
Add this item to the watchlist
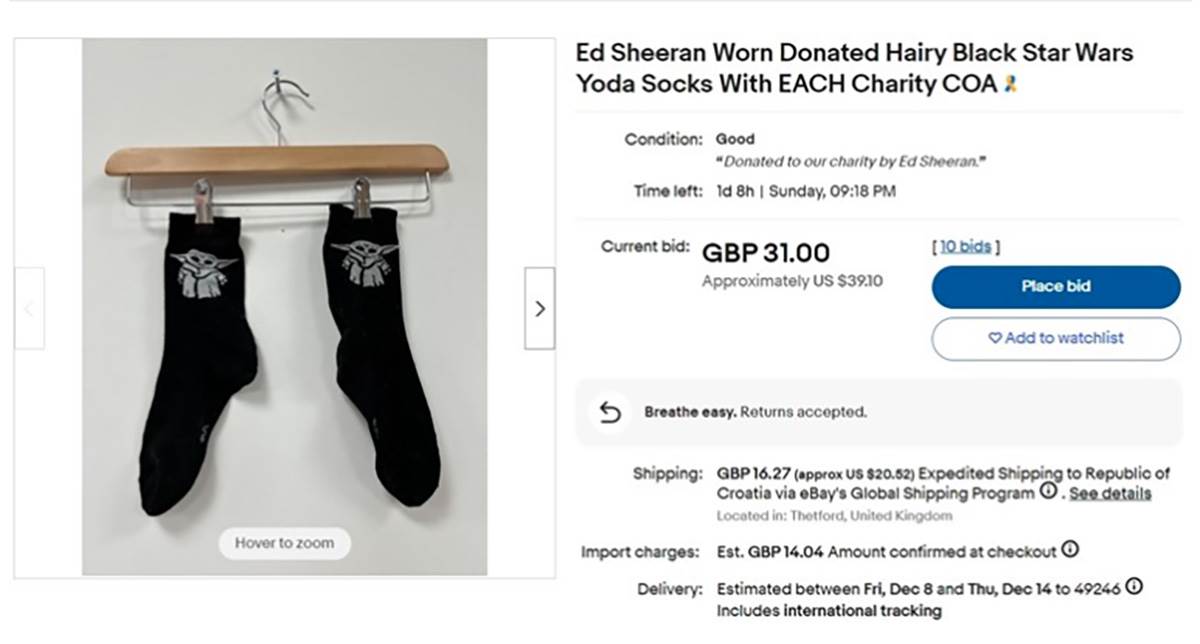(1055, 338)
